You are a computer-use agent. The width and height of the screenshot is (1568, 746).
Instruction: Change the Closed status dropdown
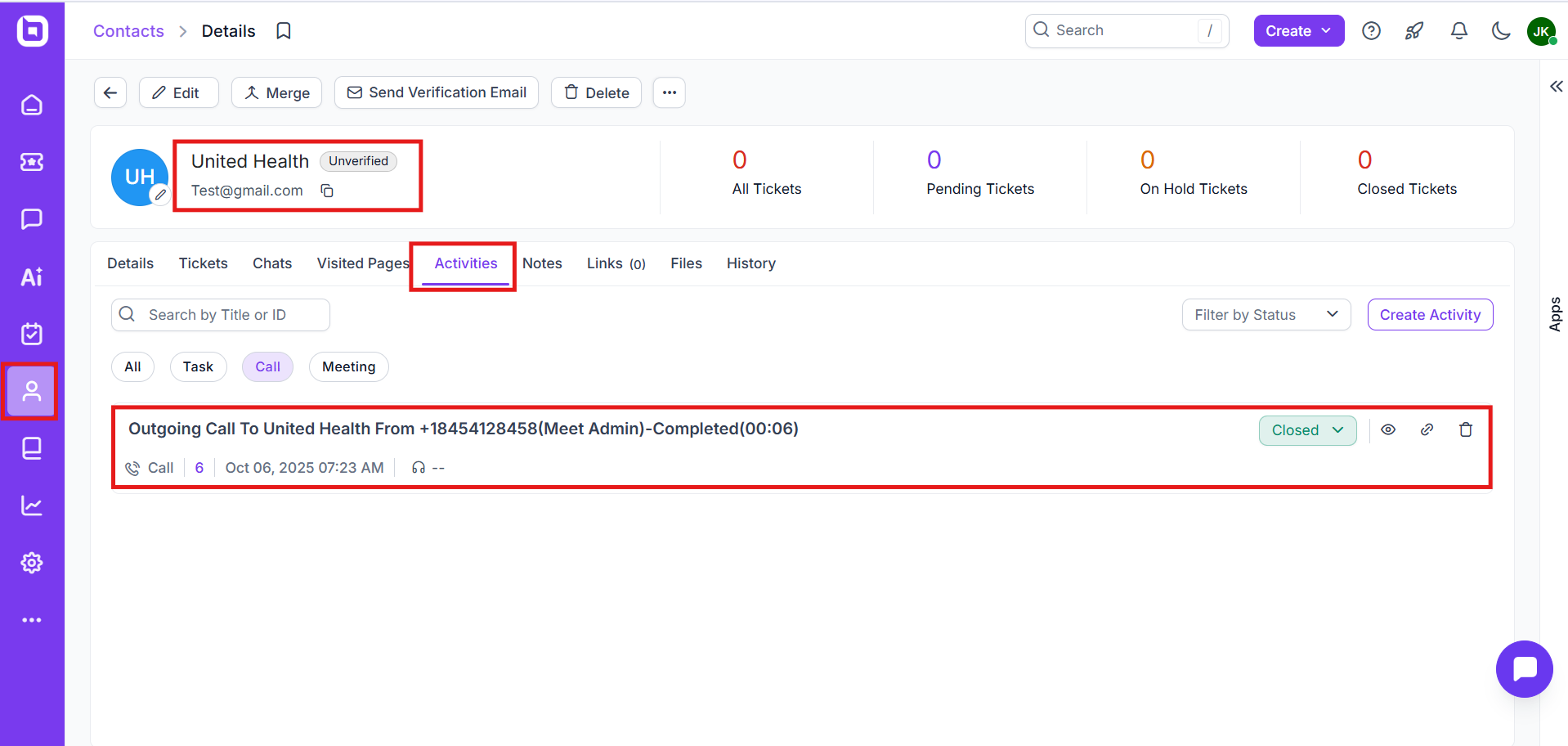coord(1307,430)
